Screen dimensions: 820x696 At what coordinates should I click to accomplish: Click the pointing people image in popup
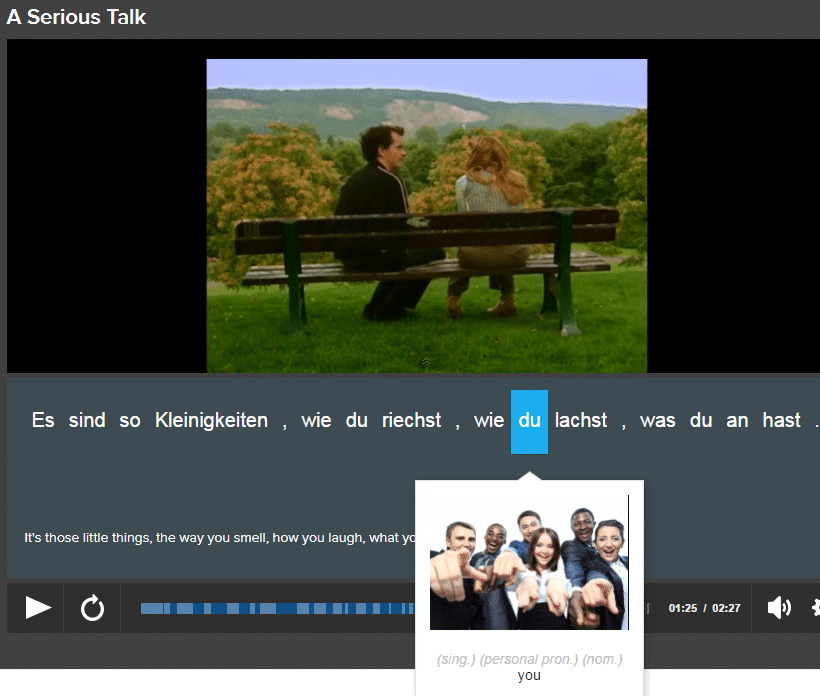tap(529, 562)
